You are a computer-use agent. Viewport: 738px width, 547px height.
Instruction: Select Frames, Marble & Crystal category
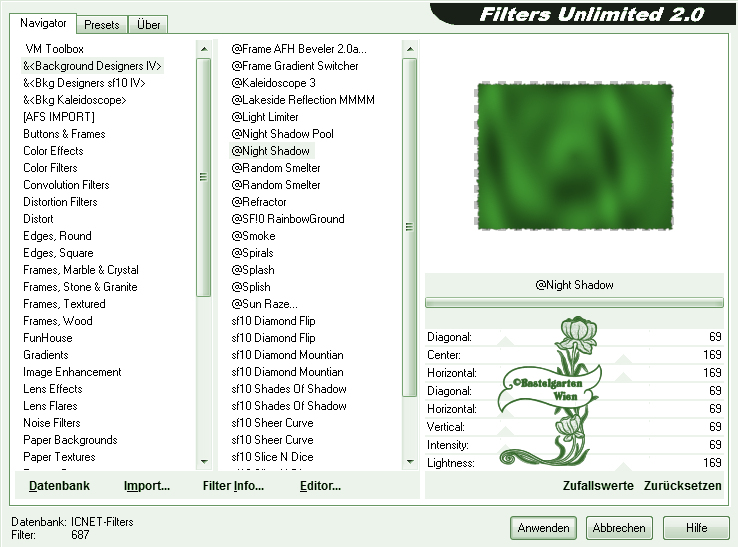(x=80, y=270)
